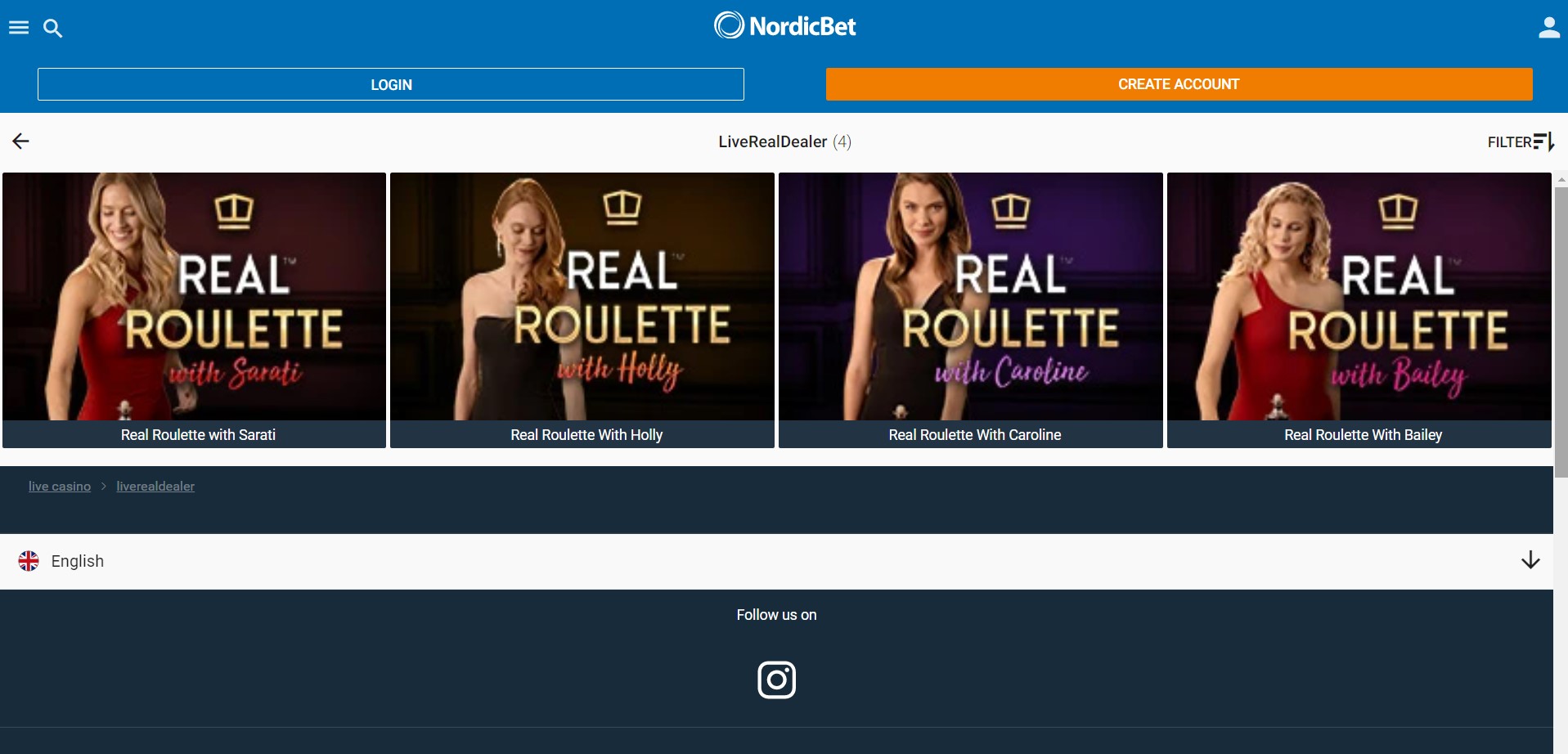
Task: Launch Real Roulette With Holly game image
Action: (x=582, y=296)
